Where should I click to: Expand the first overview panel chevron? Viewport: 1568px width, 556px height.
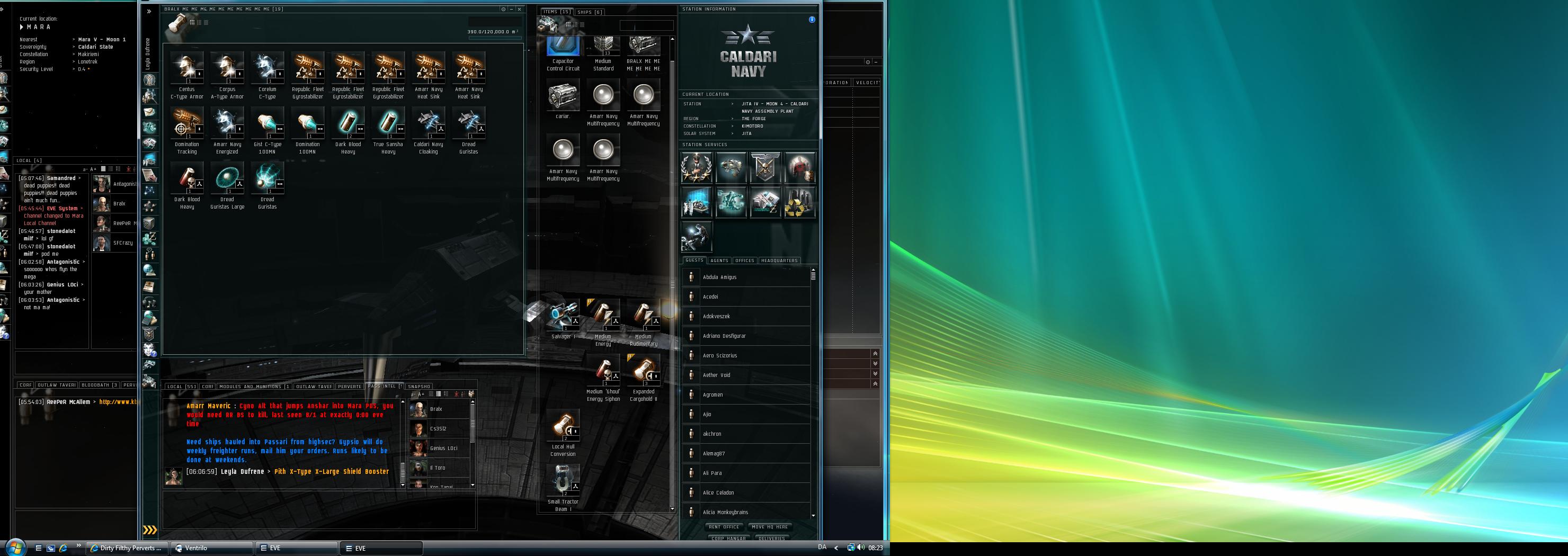click(875, 353)
